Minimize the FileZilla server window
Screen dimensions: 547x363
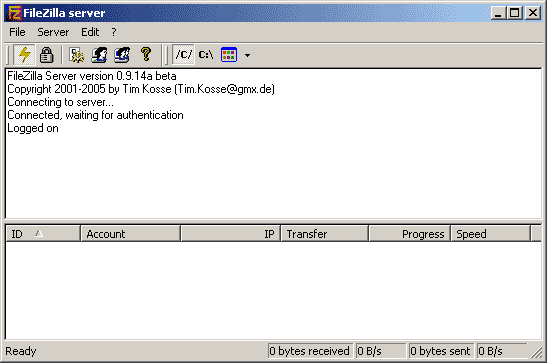click(x=498, y=13)
